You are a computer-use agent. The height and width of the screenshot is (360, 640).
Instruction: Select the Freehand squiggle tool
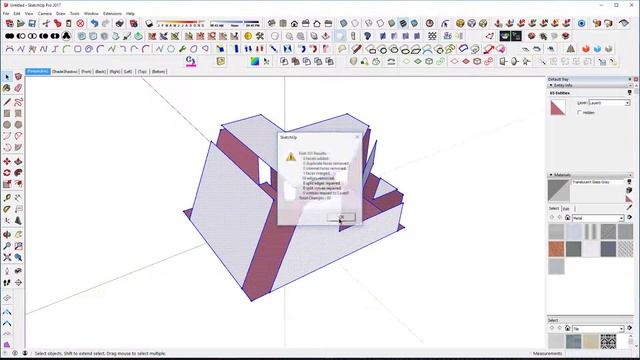(x=18, y=102)
